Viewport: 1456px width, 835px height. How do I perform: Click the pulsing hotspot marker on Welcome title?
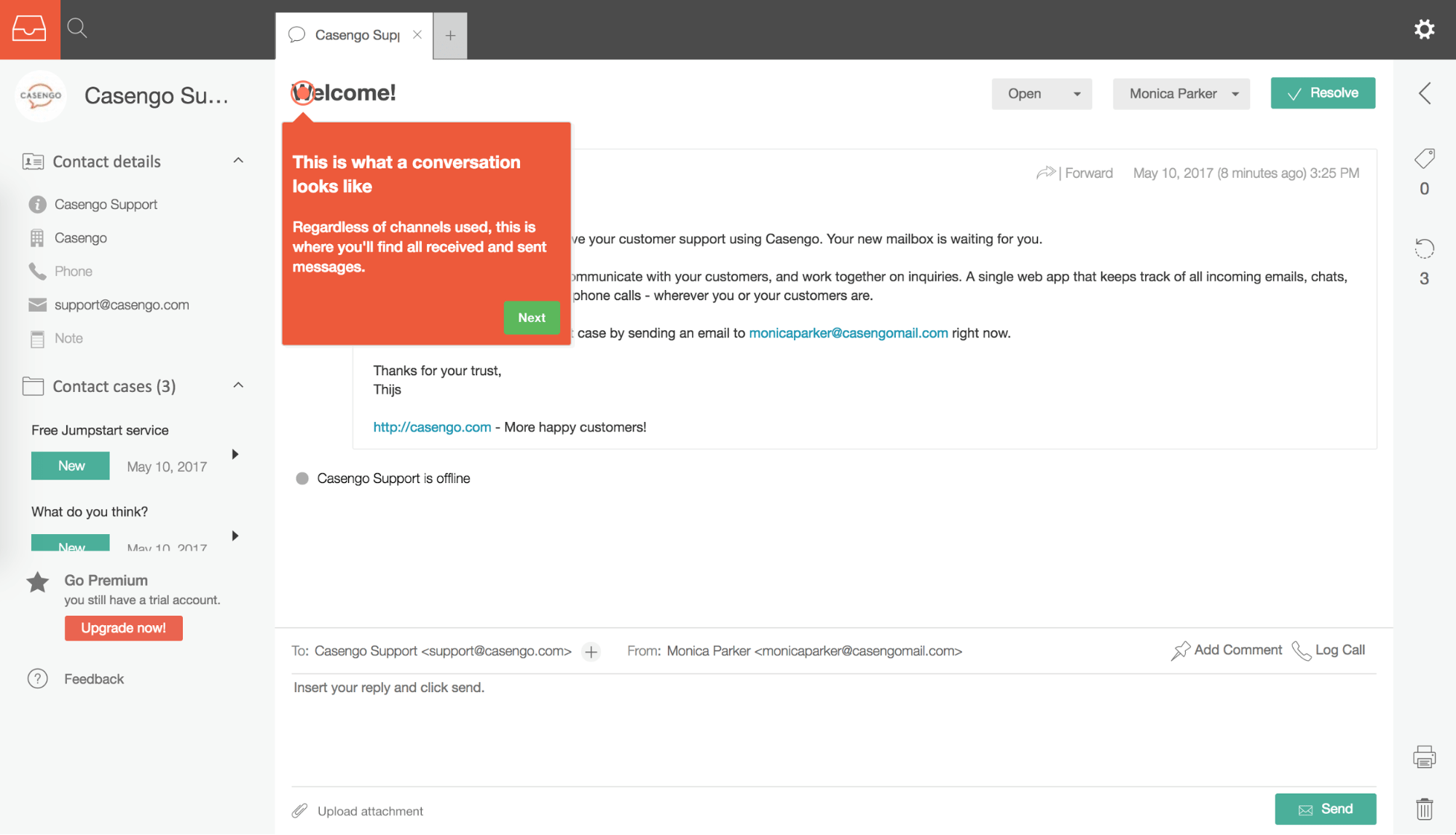(302, 93)
